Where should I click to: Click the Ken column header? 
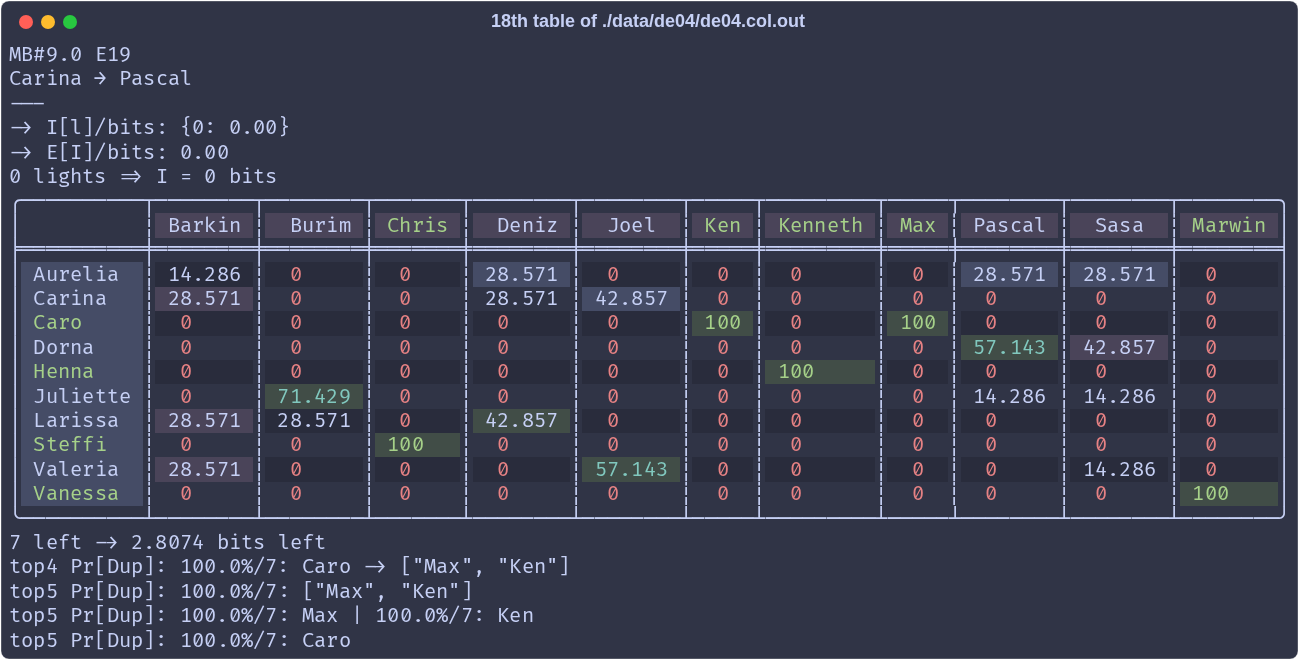pyautogui.click(x=722, y=225)
